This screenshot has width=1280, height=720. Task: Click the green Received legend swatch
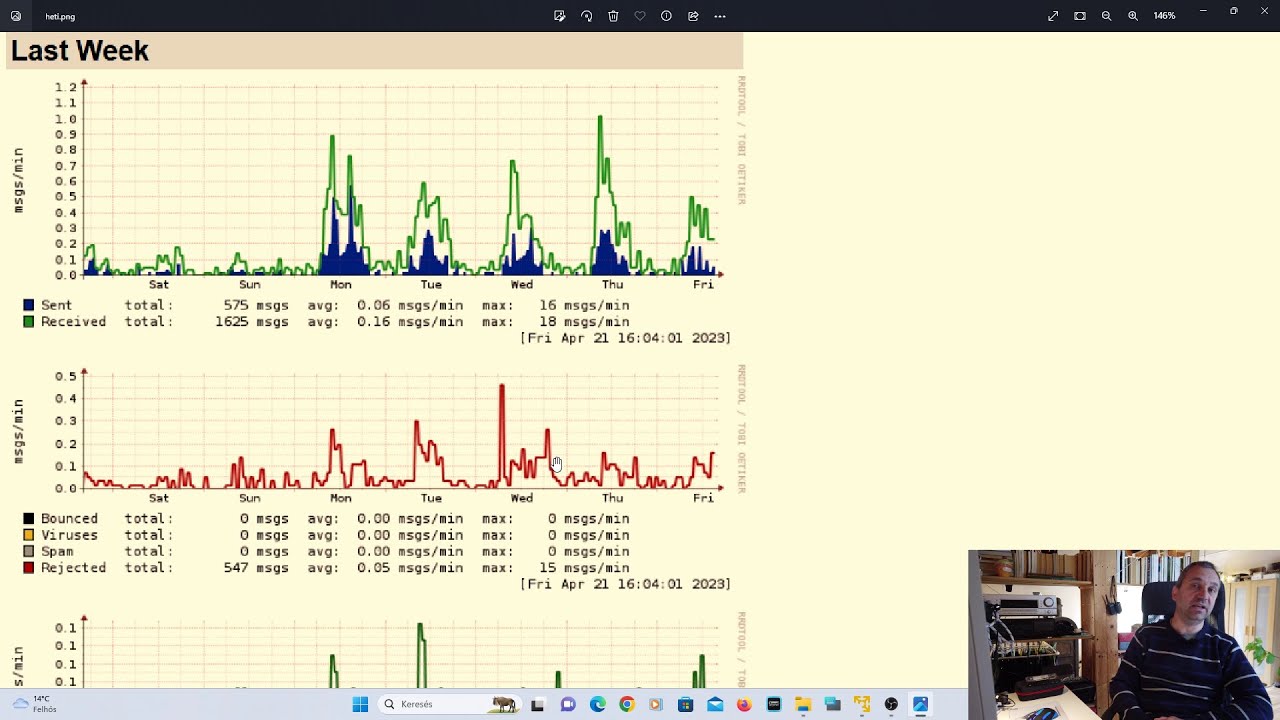tap(29, 322)
